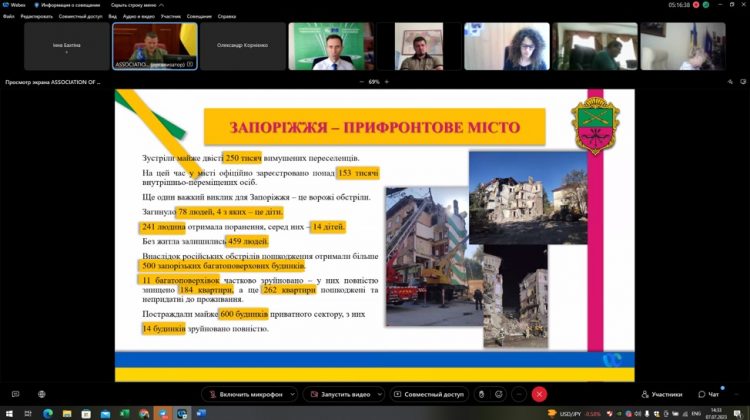The width and height of the screenshot is (750, 420).
Task: Click the red leave meeting button
Action: pos(540,394)
